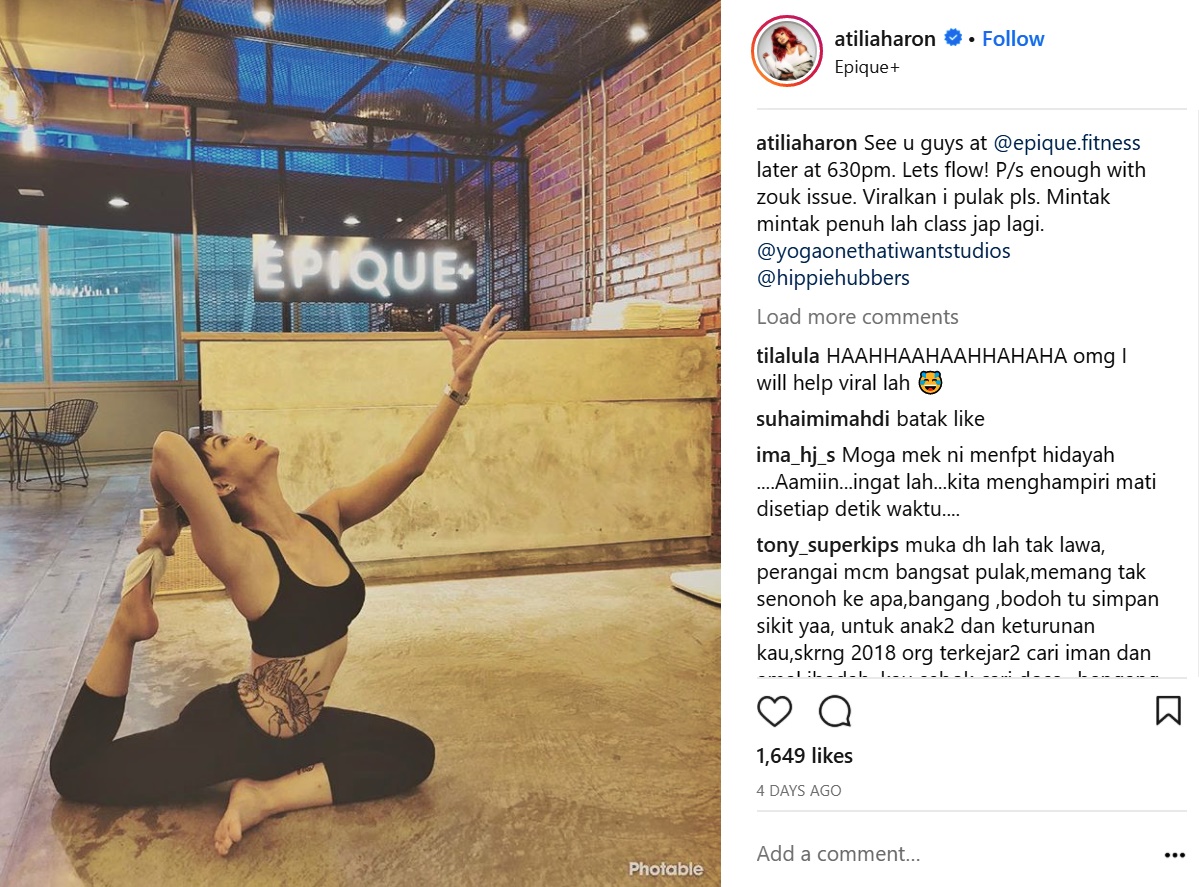Visit commenter tilalula's profile
1199x887 pixels.
[788, 356]
